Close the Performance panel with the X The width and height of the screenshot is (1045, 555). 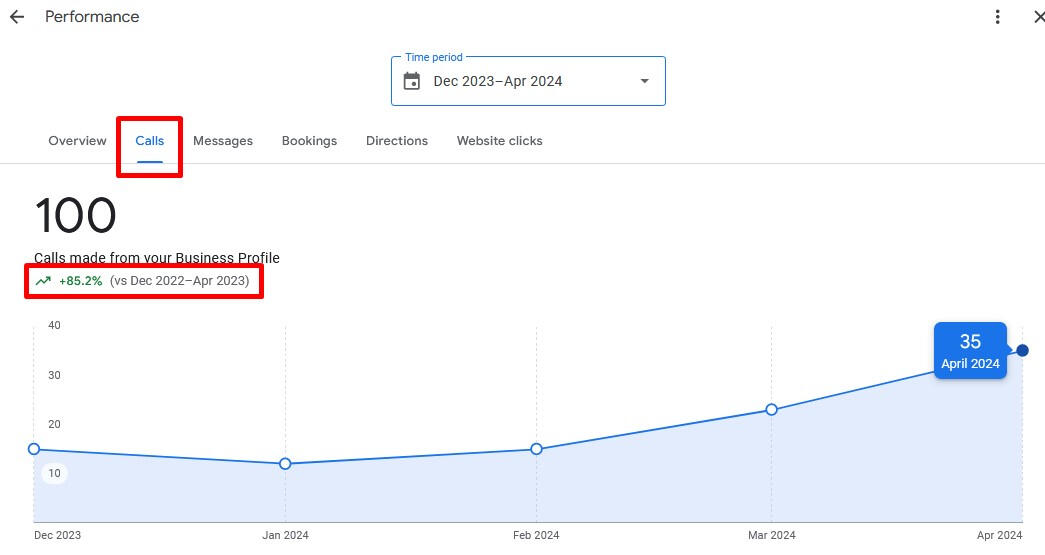pos(1037,17)
